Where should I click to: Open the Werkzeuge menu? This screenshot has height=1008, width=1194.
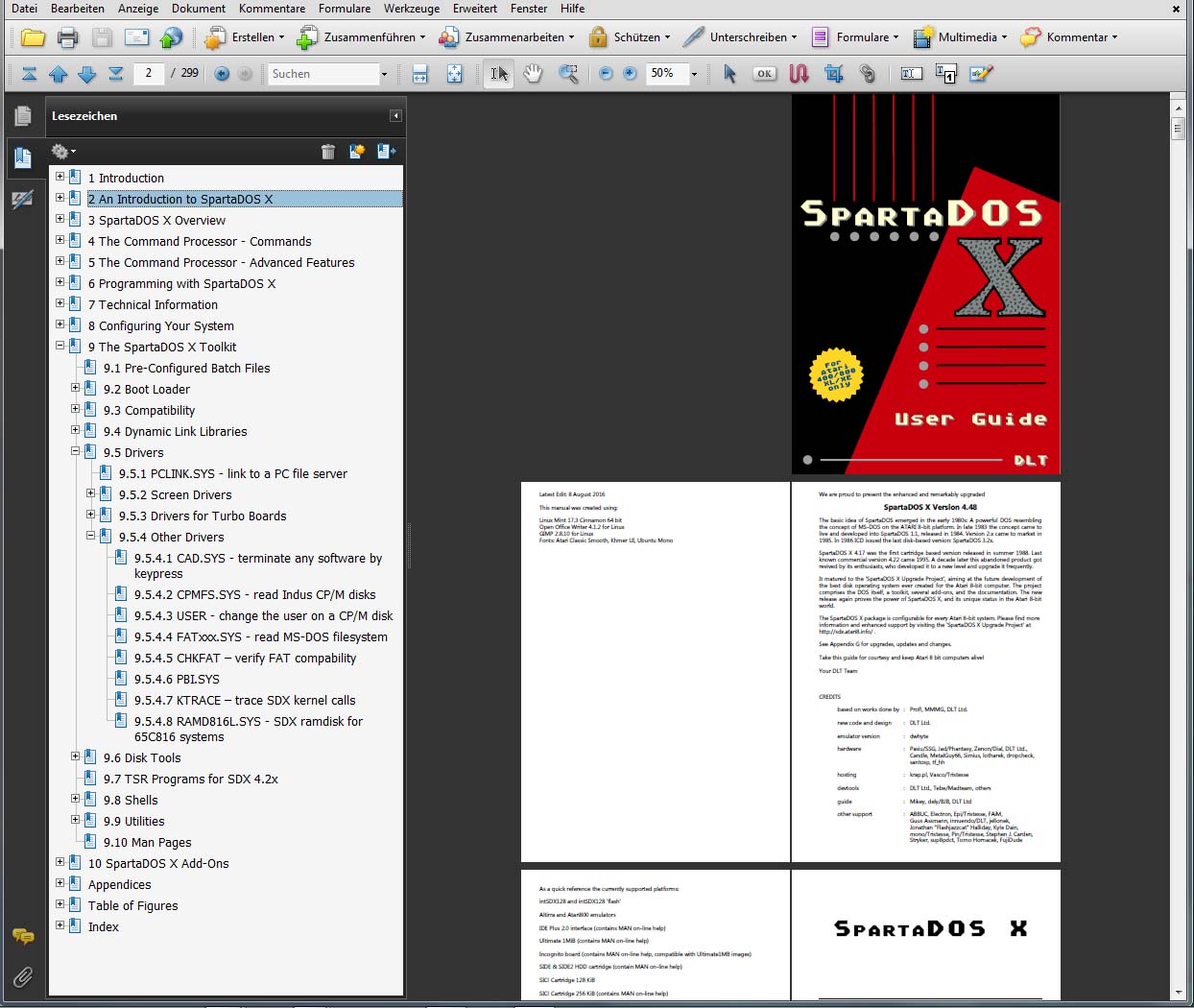[x=412, y=9]
